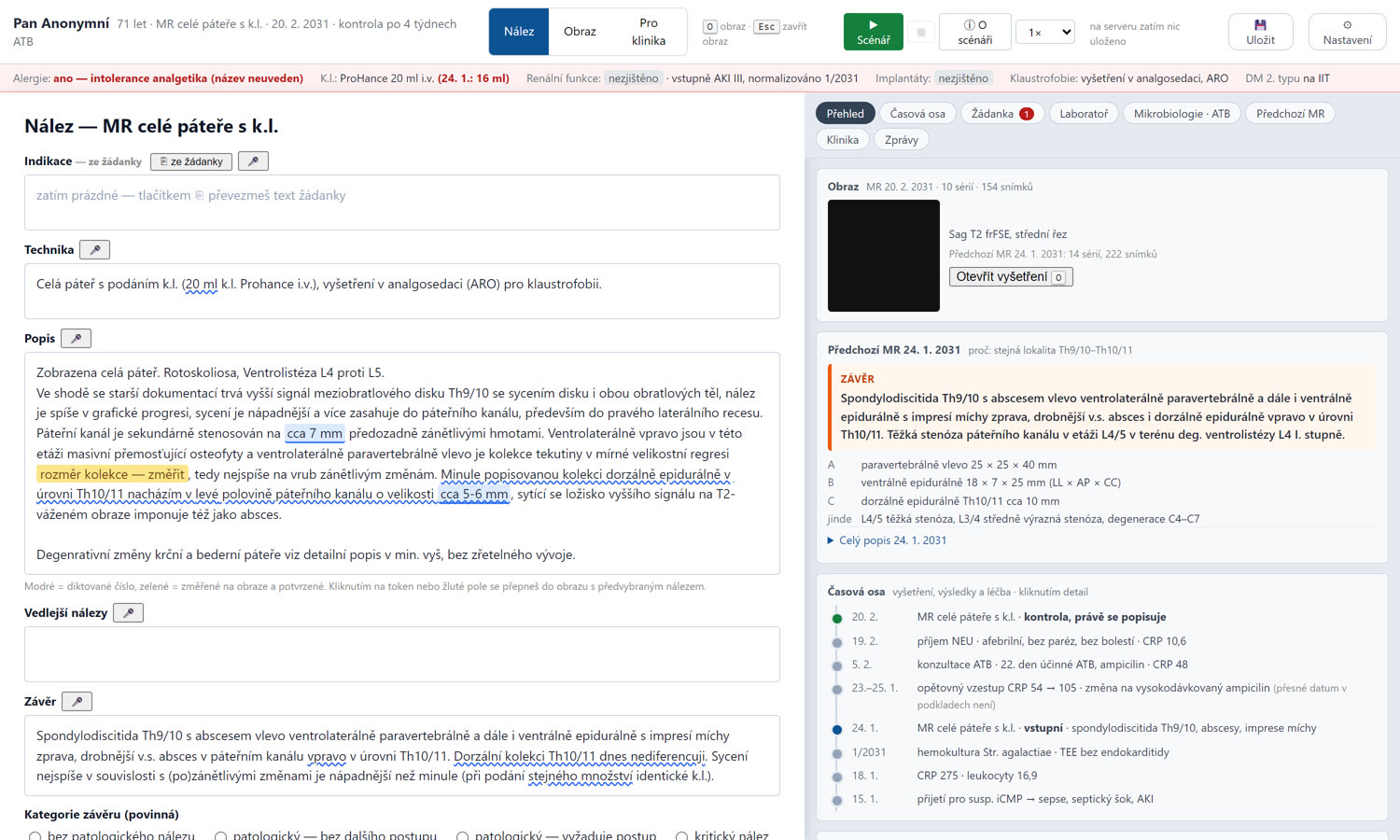This screenshot has width=1400, height=840.
Task: Switch to the 'Pro klinika' tab
Action: point(649,32)
